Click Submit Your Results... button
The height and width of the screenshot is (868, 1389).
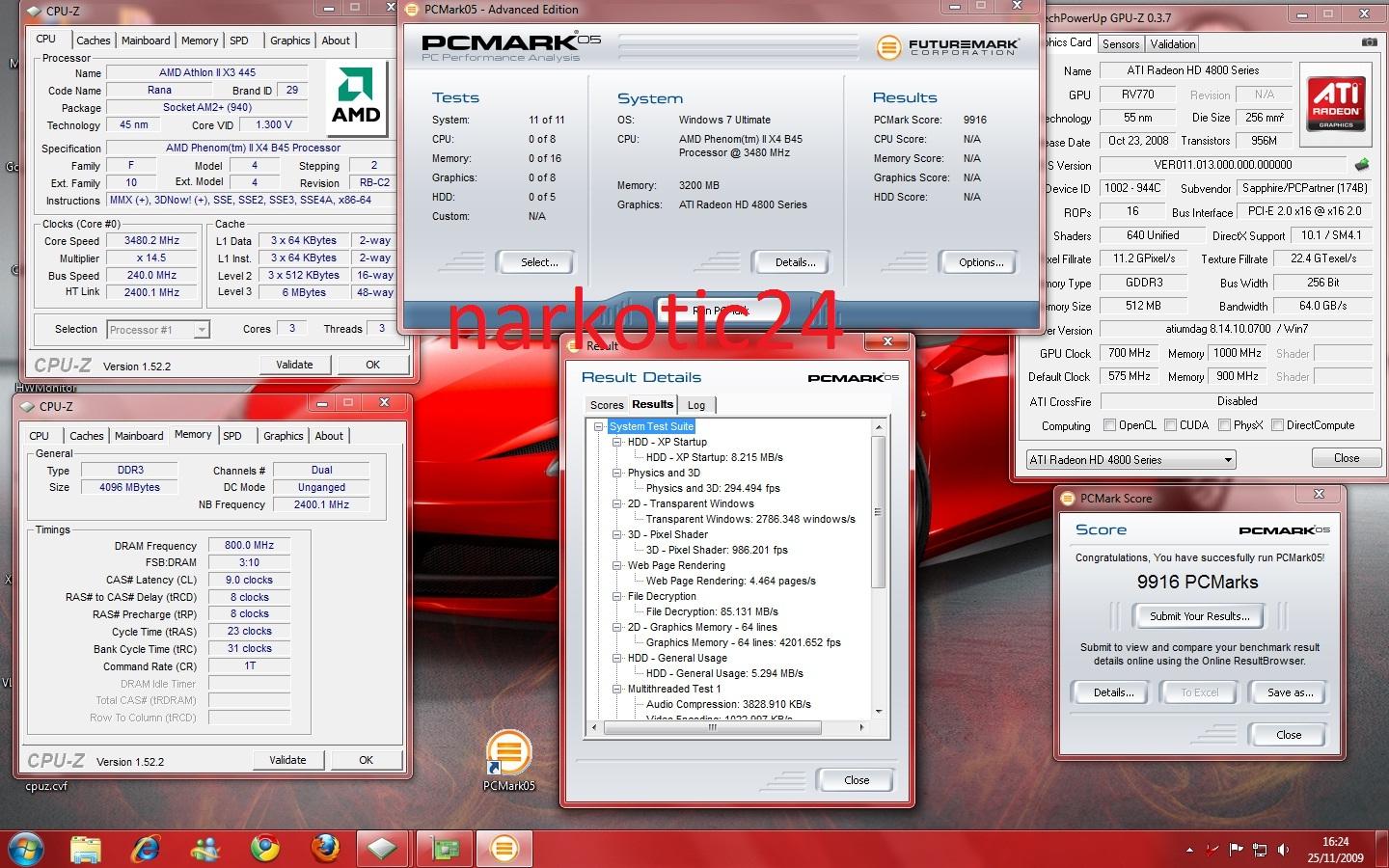tap(1199, 616)
